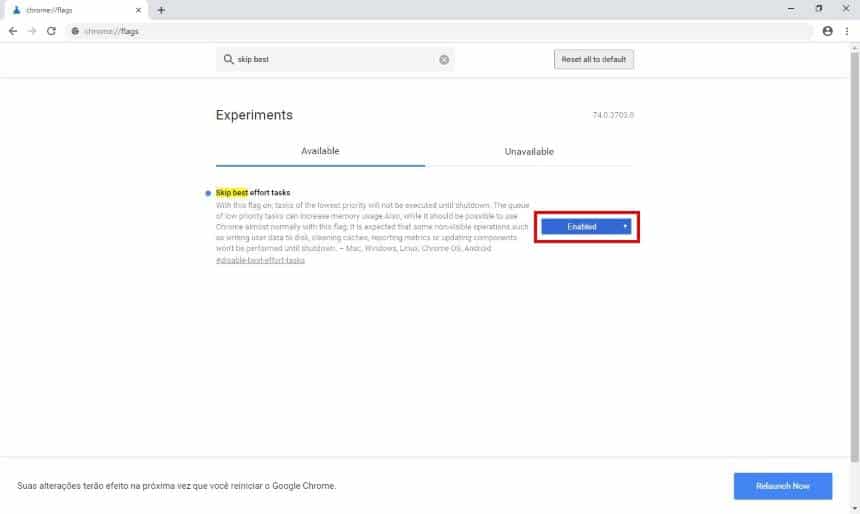
Task: Go back using the browser back arrow
Action: 13,31
